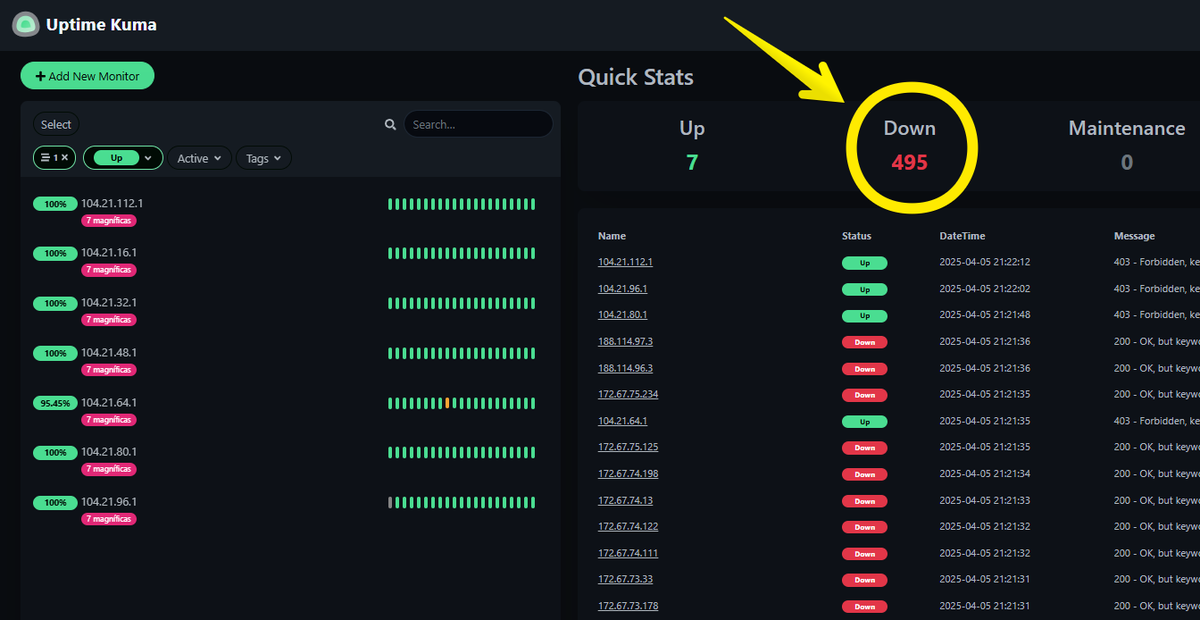Open 172.67.73.178 link in table
Image resolution: width=1200 pixels, height=620 pixels.
(628, 606)
